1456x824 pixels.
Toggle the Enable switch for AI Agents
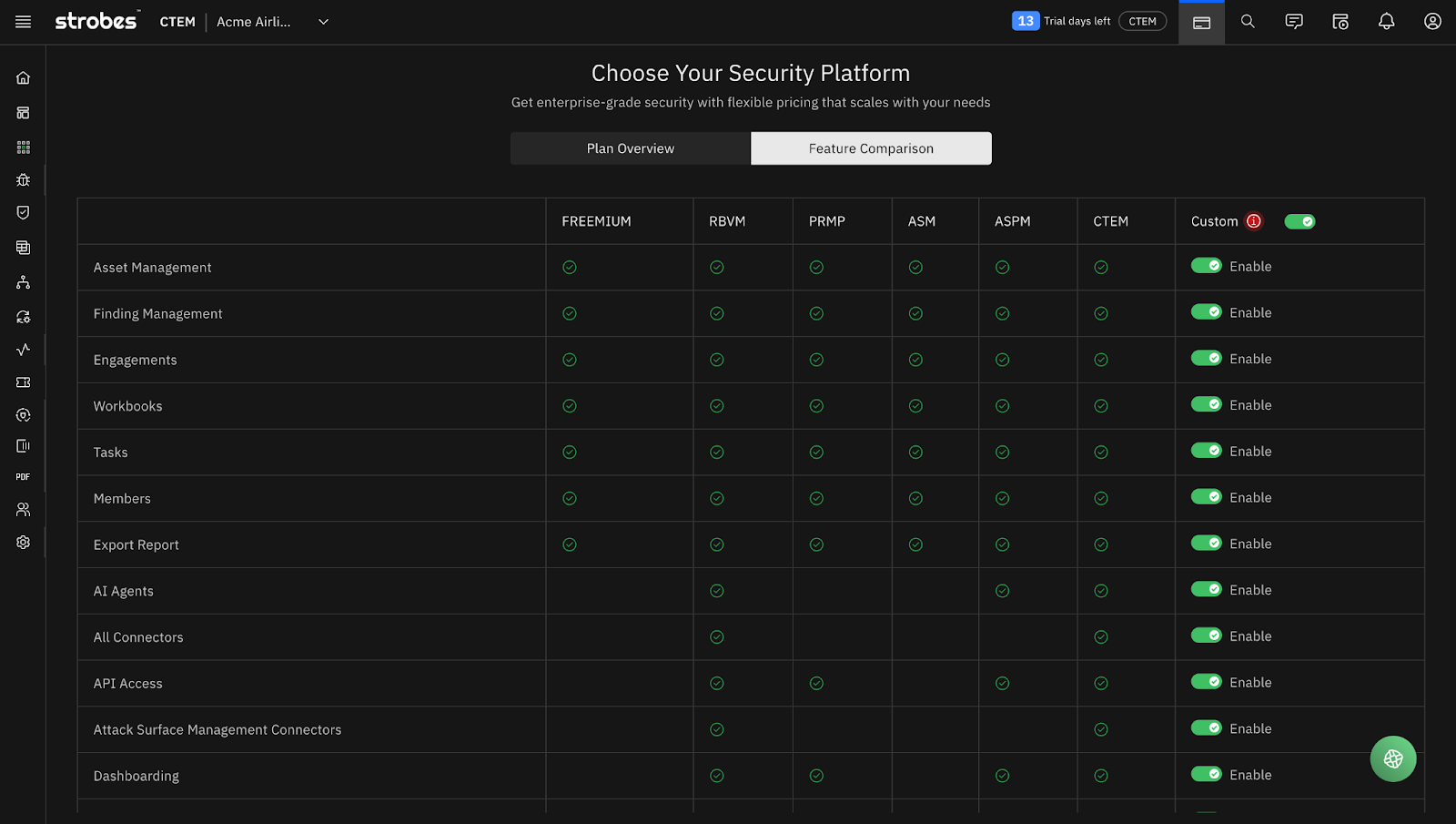pos(1207,589)
